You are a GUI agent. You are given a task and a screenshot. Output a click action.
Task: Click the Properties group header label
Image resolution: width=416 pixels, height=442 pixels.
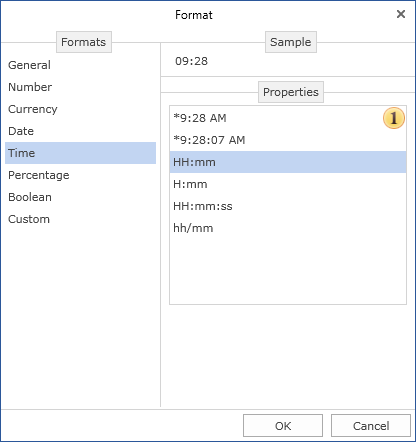291,92
